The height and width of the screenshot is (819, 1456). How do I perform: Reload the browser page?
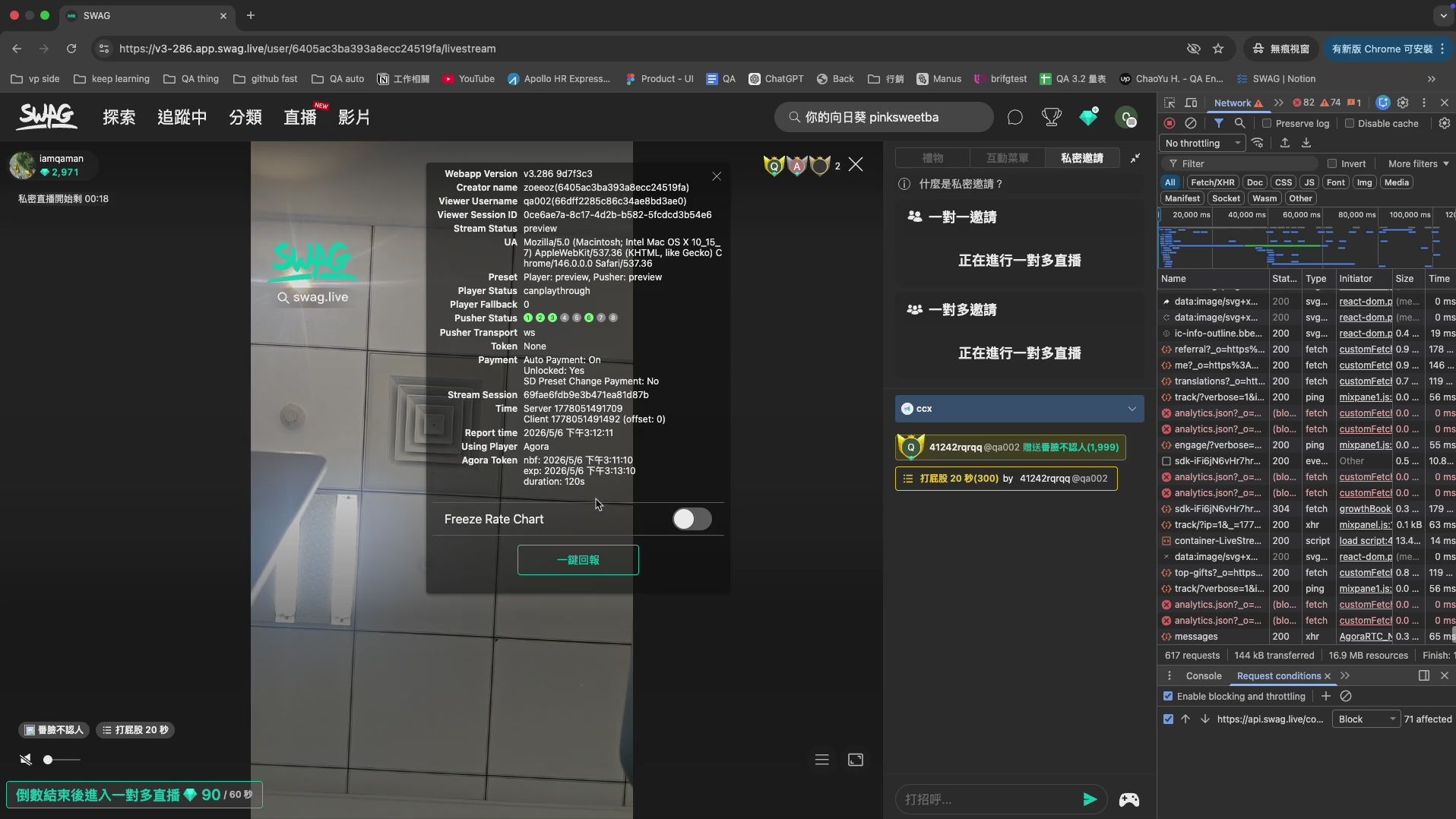(x=71, y=49)
